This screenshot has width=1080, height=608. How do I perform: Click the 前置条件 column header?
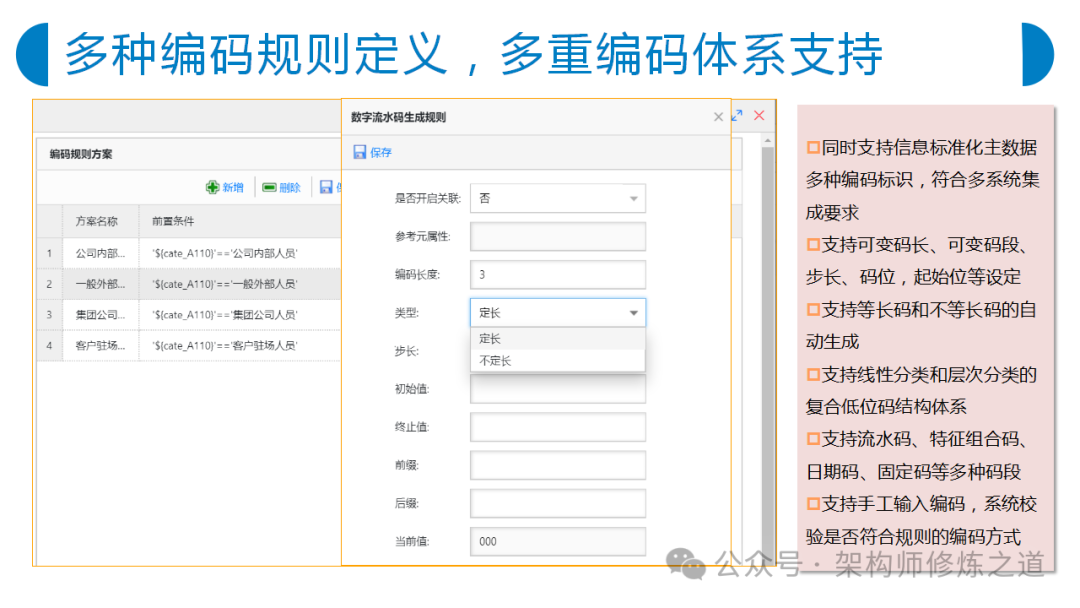pos(173,221)
